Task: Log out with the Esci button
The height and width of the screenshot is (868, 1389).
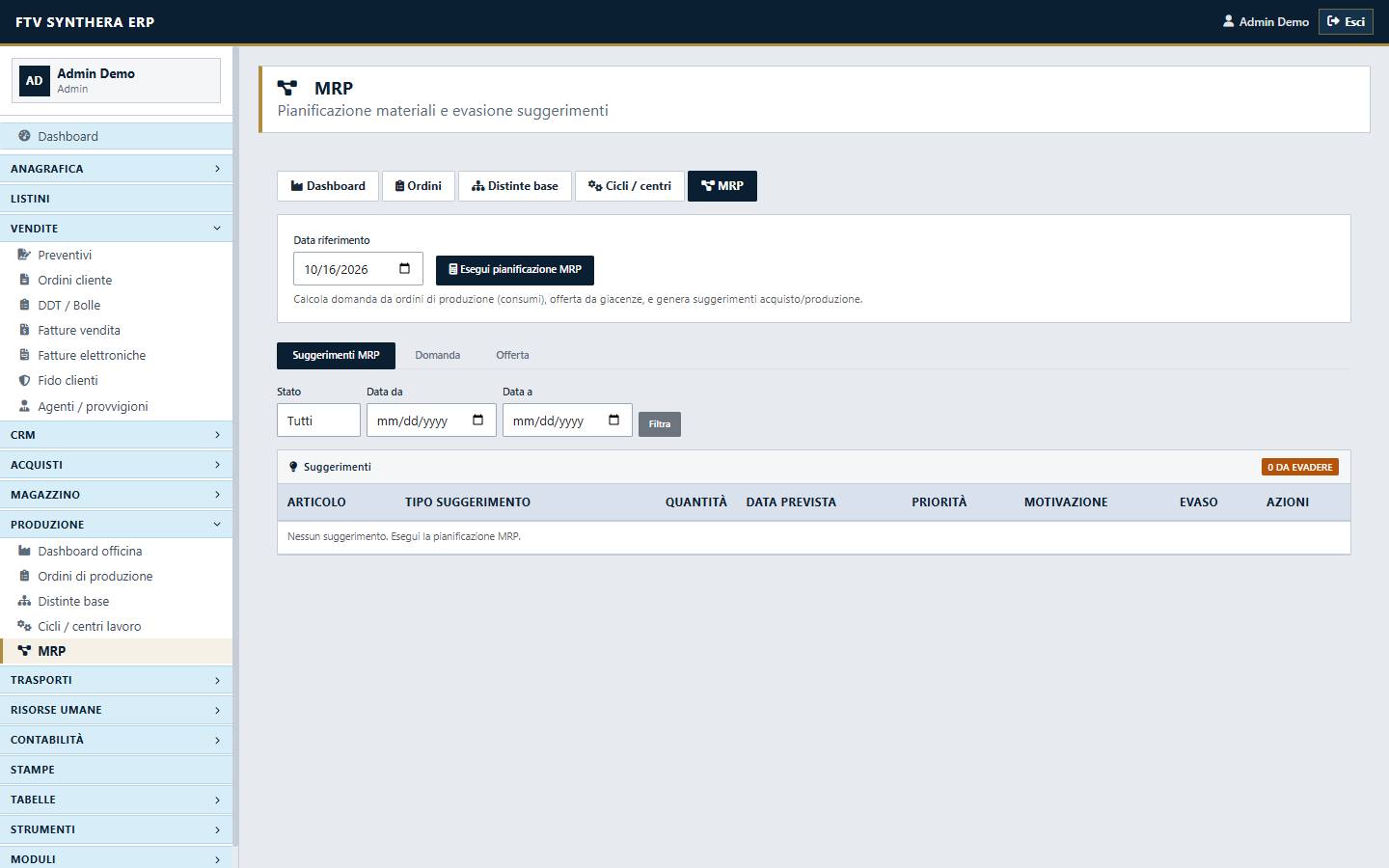Action: coord(1346,21)
